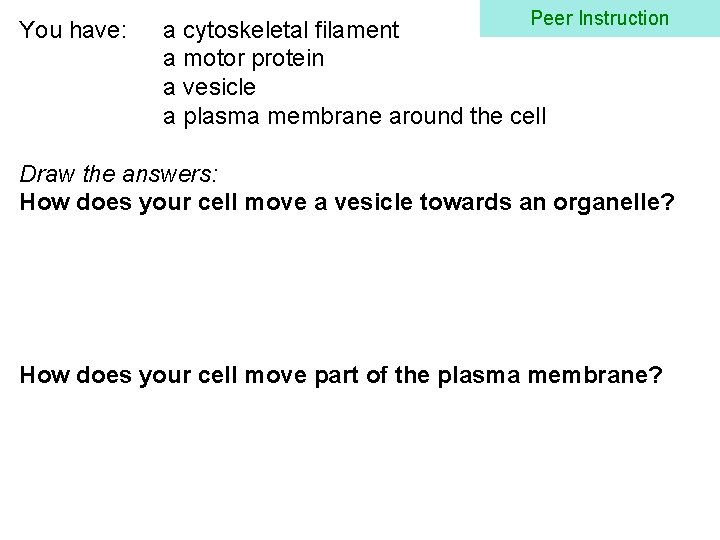Image resolution: width=720 pixels, height=540 pixels.
Task: Select the 'a cytoskeletal filament' line
Action: (281, 31)
